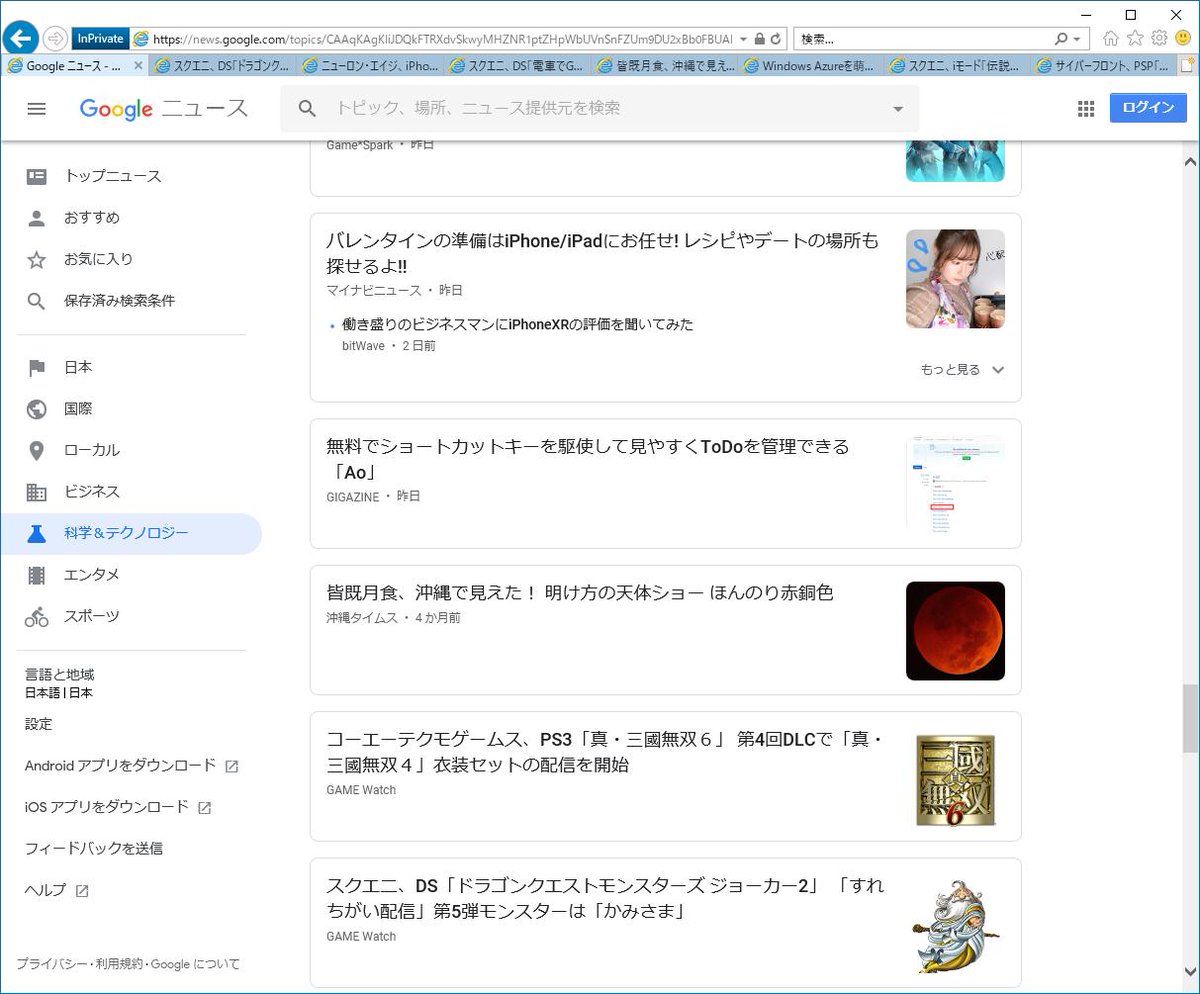Open the 皆既月食、沖縄で見えた article
The width and height of the screenshot is (1200, 994).
(x=580, y=593)
